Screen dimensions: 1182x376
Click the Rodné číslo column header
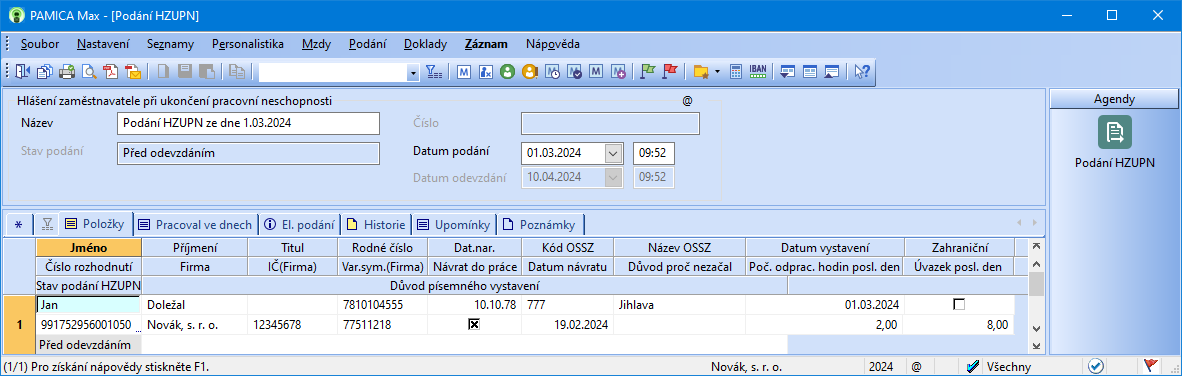(x=382, y=247)
